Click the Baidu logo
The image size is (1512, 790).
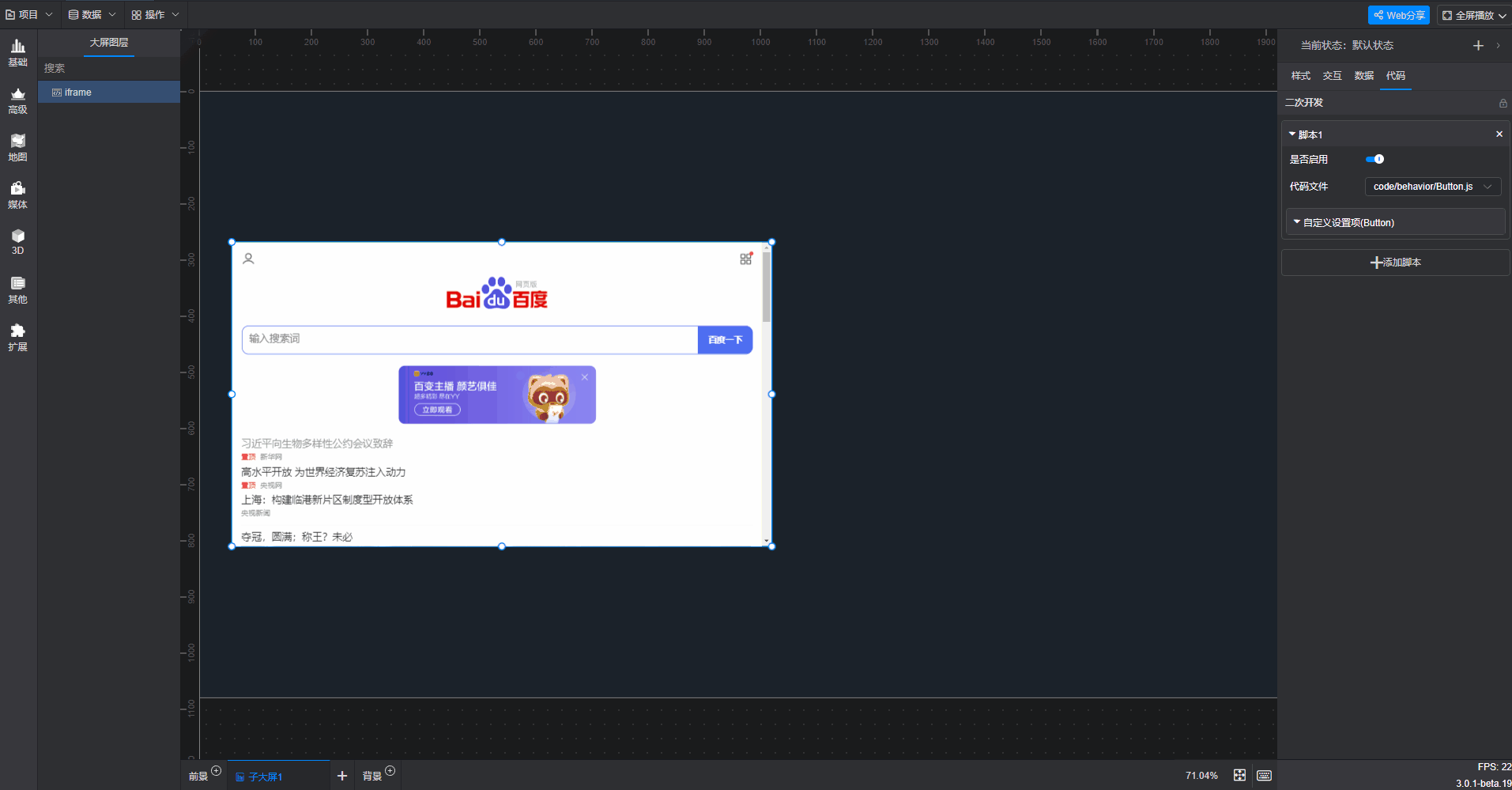497,293
